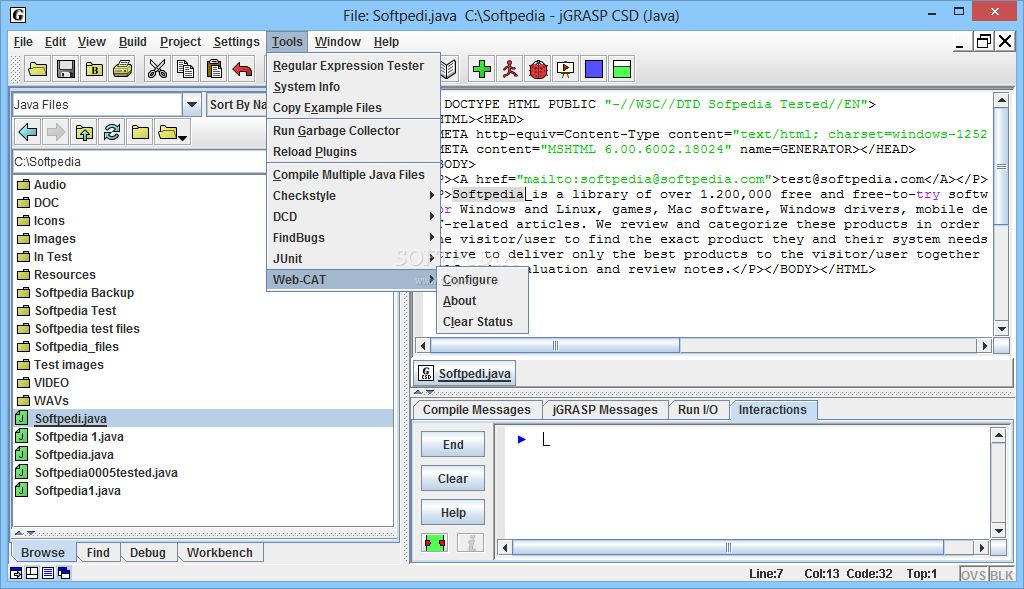Toggle the BLK block mode indicator
Screen dimensions: 1024x589
[1002, 575]
